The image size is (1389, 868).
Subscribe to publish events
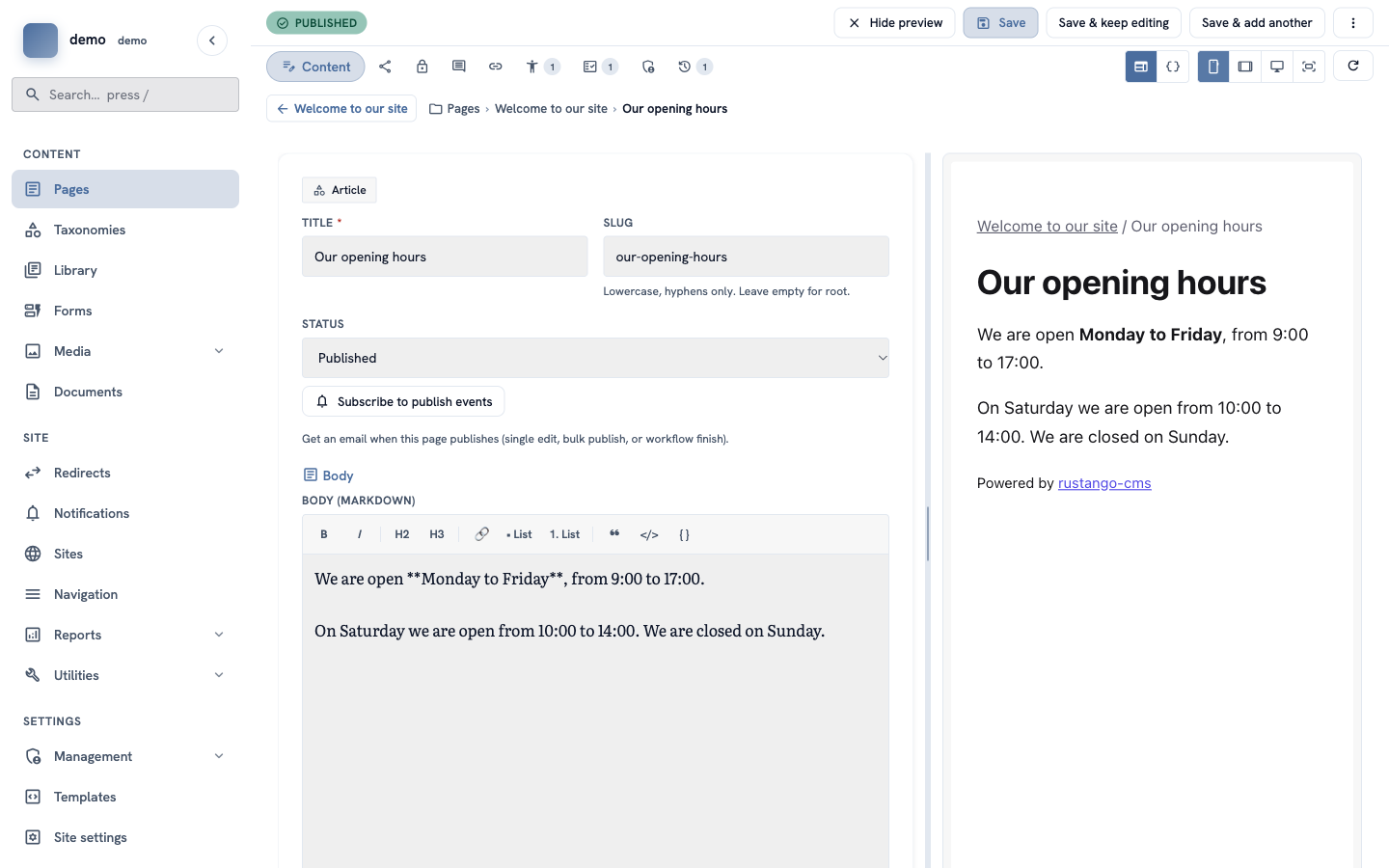pos(403,401)
